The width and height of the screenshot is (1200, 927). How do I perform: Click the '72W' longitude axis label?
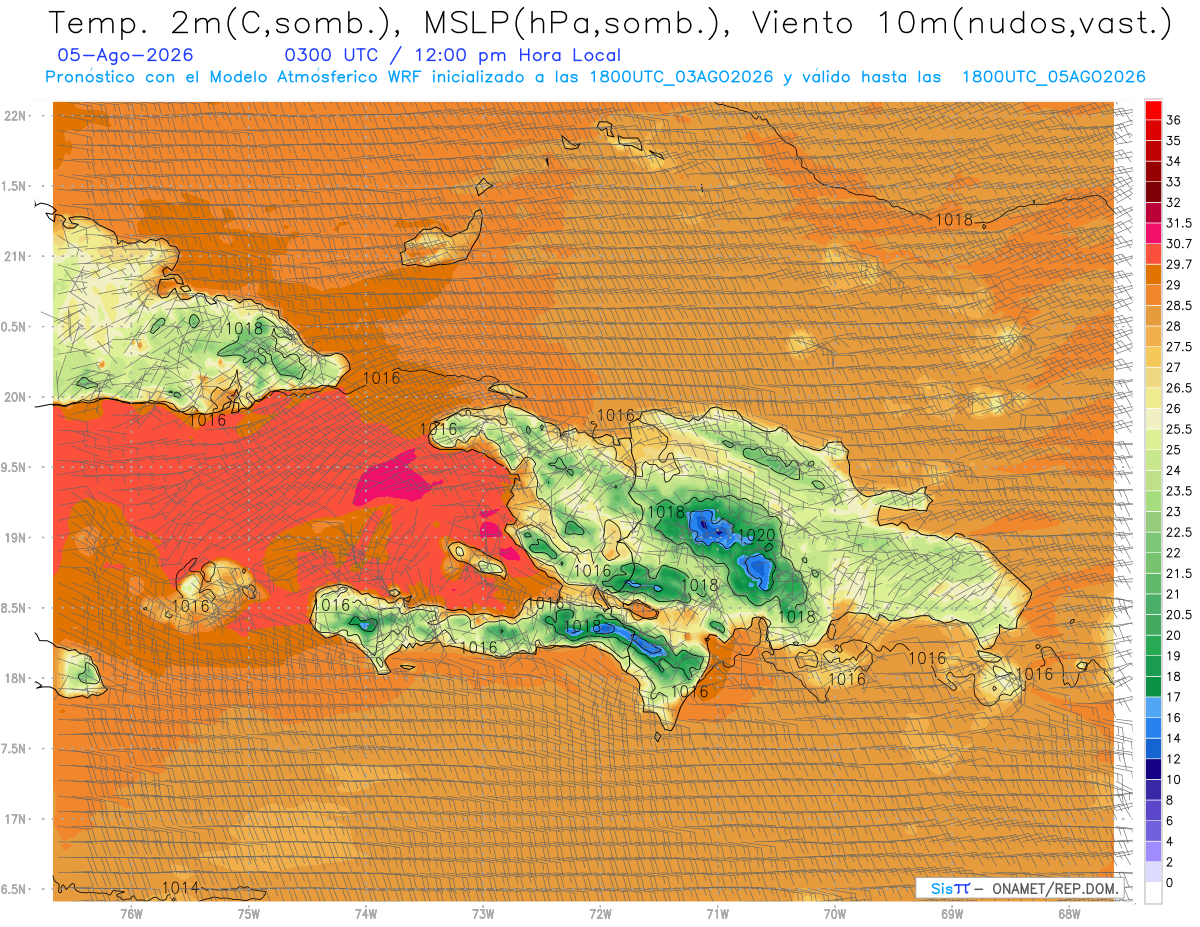[x=600, y=914]
